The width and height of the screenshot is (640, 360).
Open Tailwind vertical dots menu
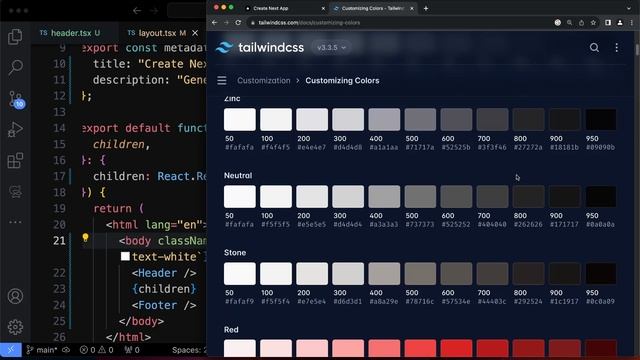click(x=616, y=48)
